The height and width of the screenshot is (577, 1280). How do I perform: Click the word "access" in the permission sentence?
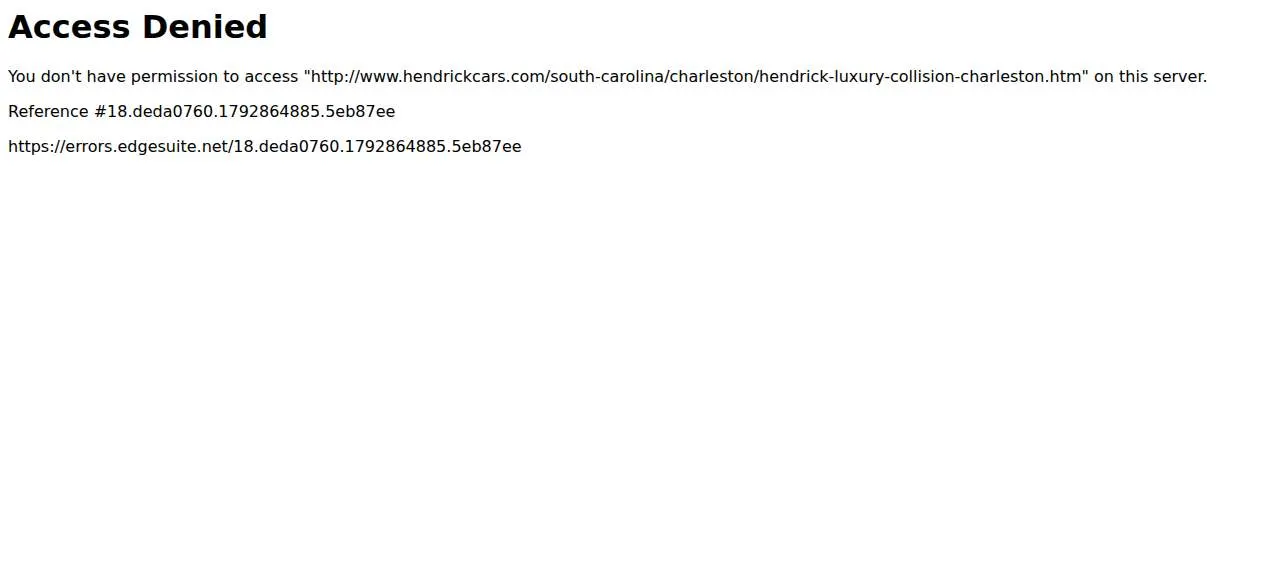[271, 76]
